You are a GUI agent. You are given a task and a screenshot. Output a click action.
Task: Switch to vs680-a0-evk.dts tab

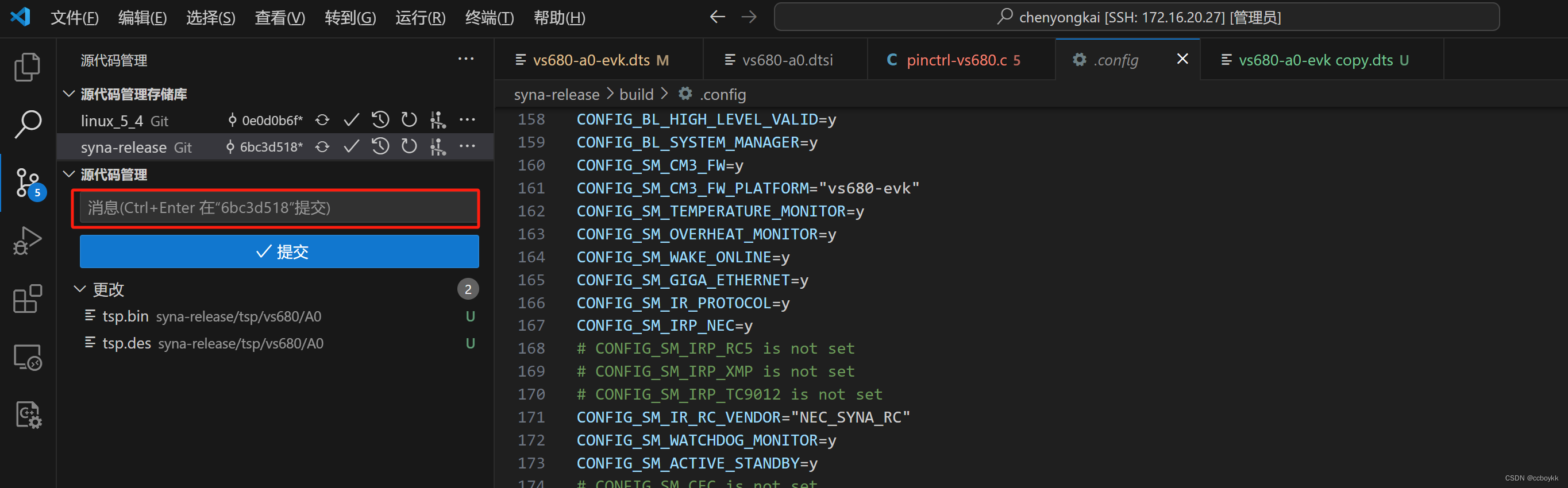(598, 60)
